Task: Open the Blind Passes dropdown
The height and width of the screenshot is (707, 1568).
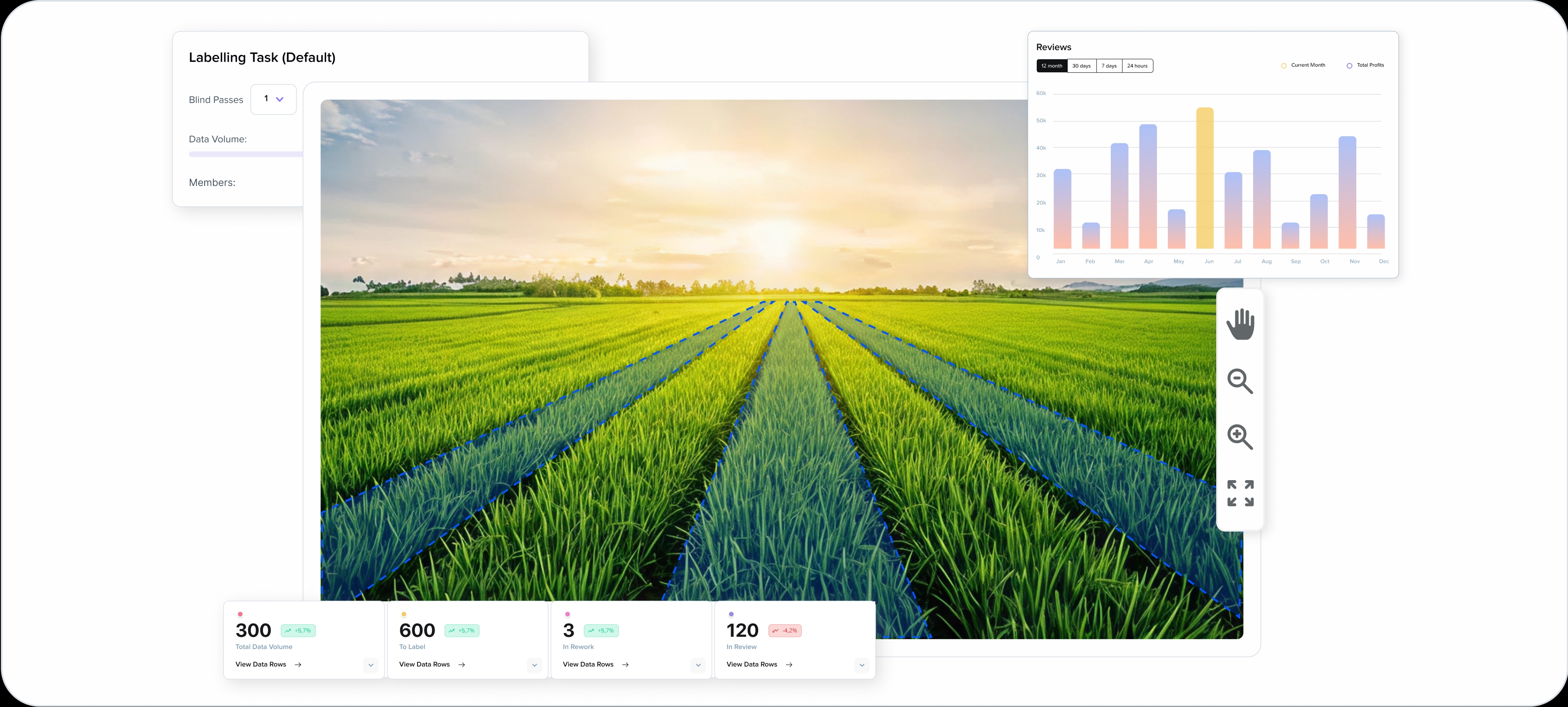Action: [273, 99]
